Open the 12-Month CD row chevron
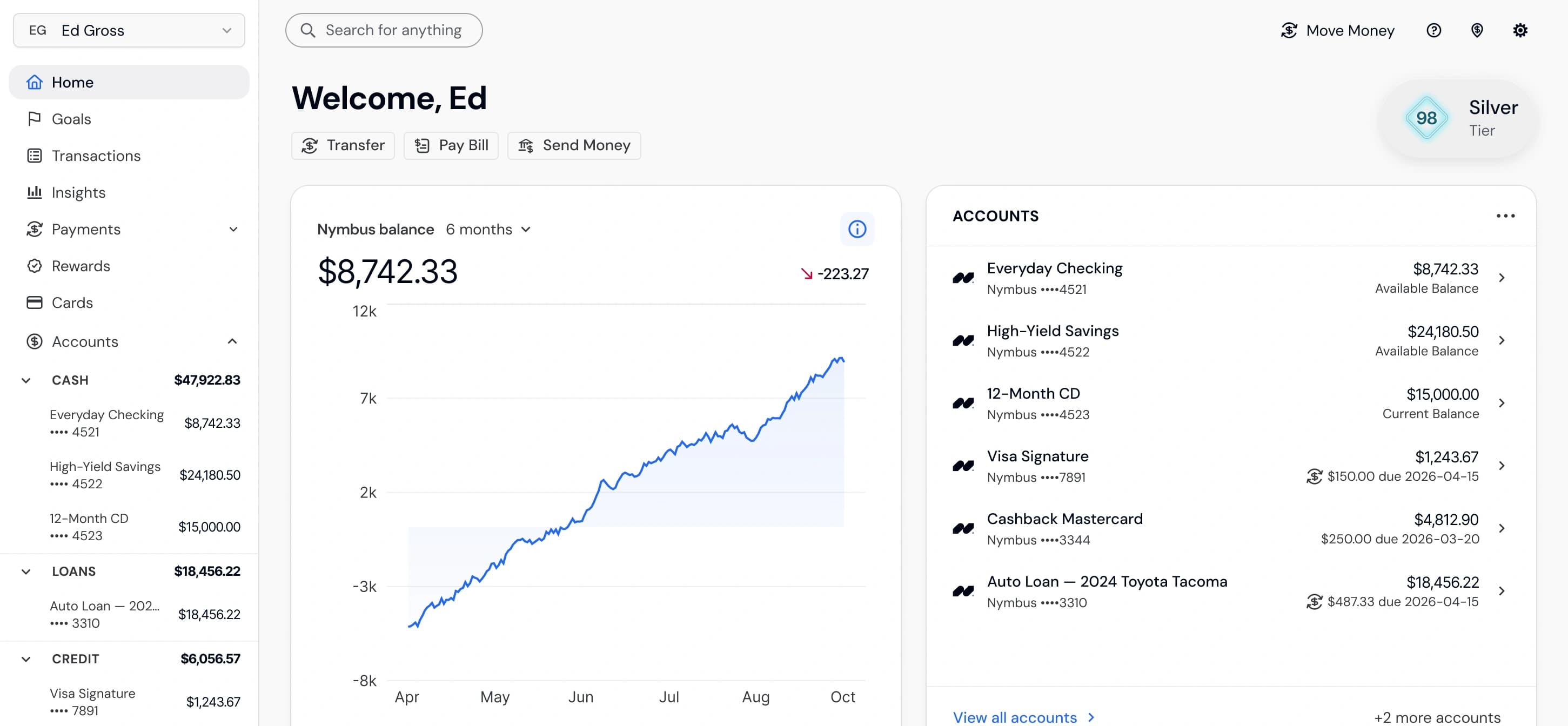This screenshot has width=1568, height=726. 1502,404
